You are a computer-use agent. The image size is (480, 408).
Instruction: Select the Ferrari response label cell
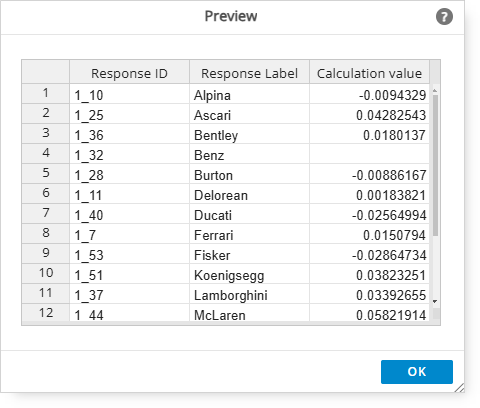pos(249,234)
